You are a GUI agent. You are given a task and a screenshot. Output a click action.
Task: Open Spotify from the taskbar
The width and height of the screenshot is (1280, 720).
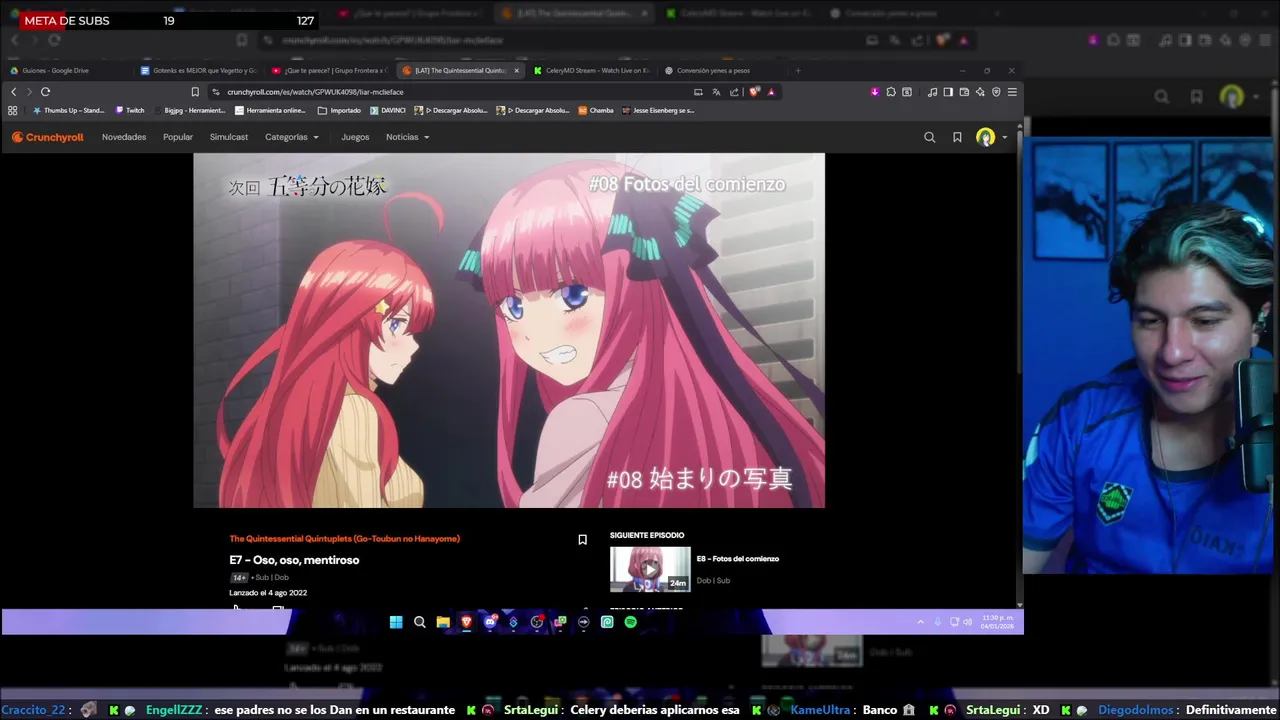630,622
